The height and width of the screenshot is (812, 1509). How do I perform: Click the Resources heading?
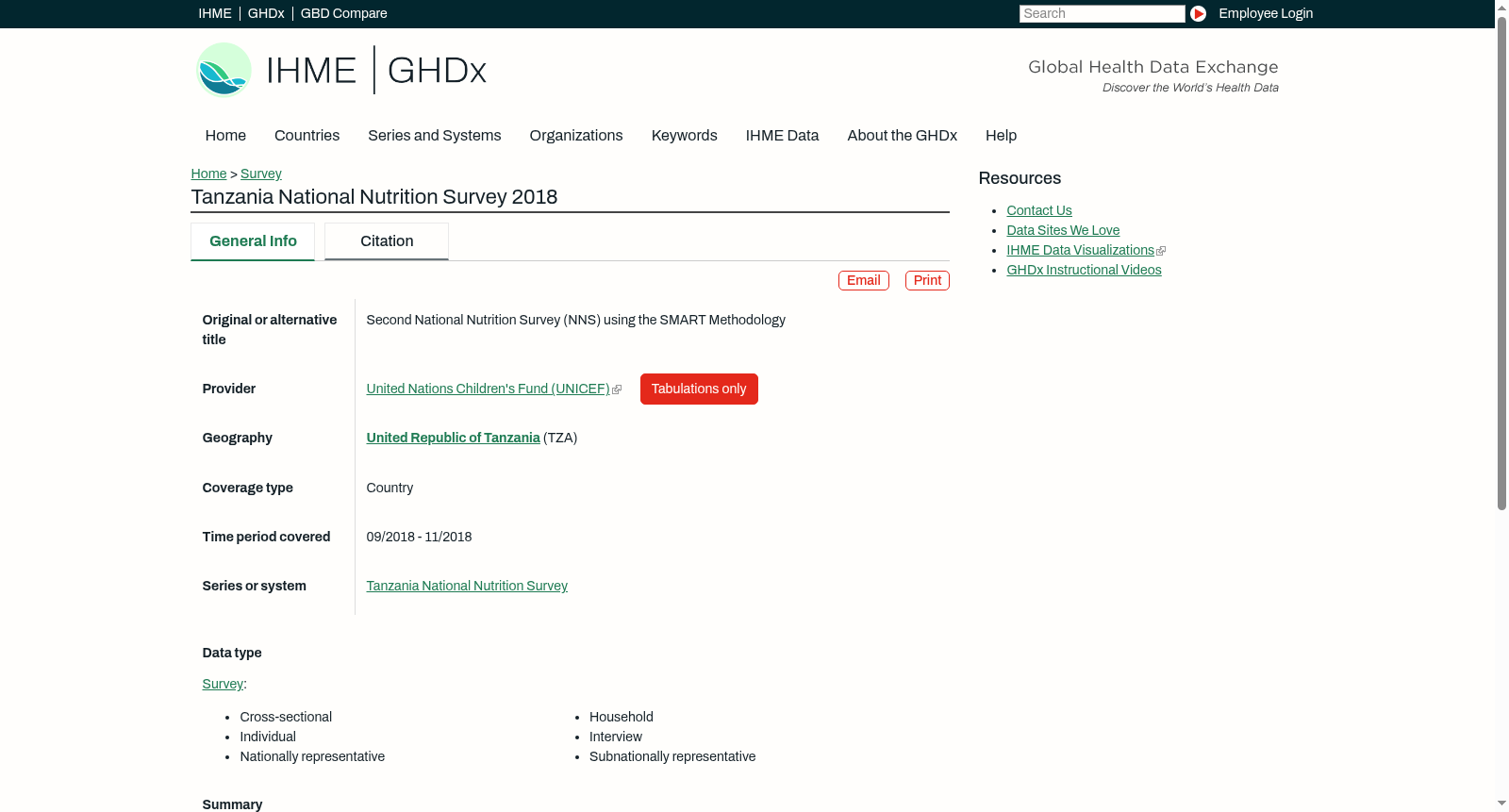click(x=1020, y=178)
